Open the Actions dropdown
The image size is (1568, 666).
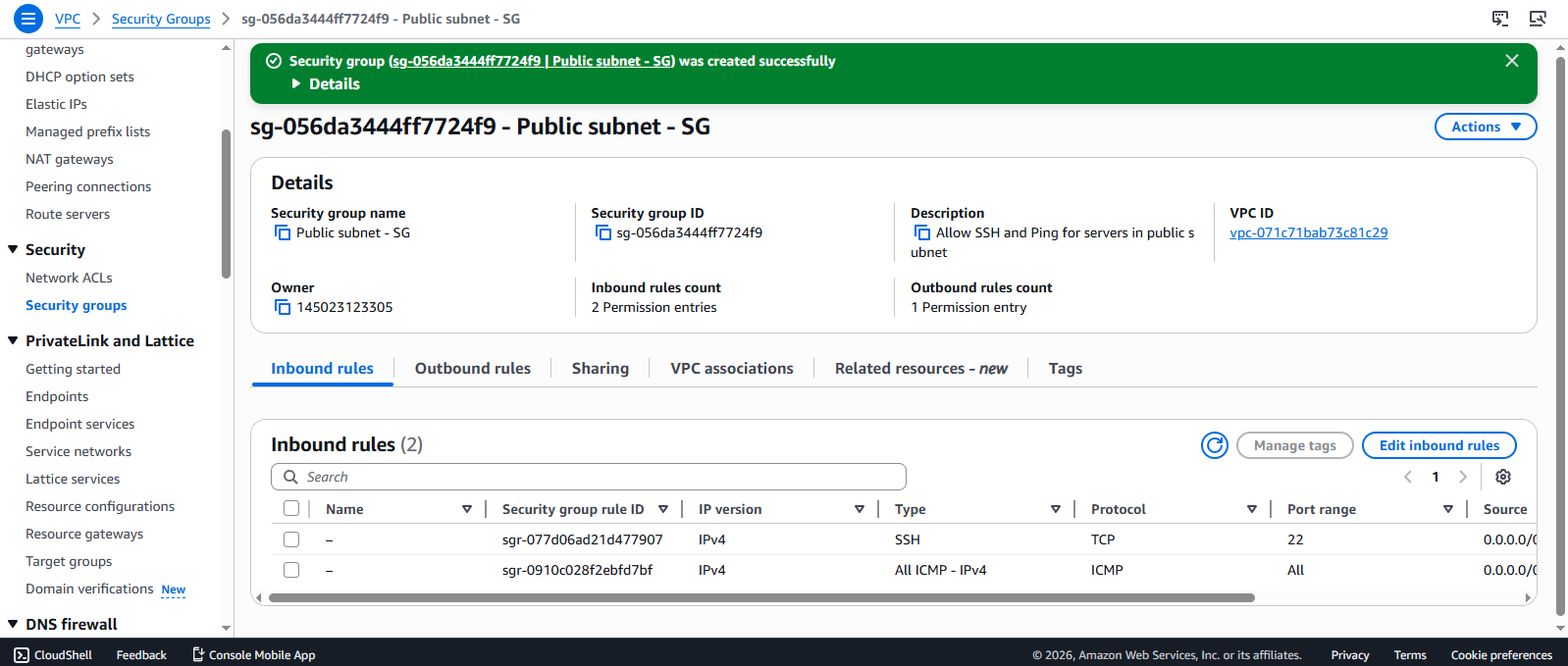[x=1486, y=127]
